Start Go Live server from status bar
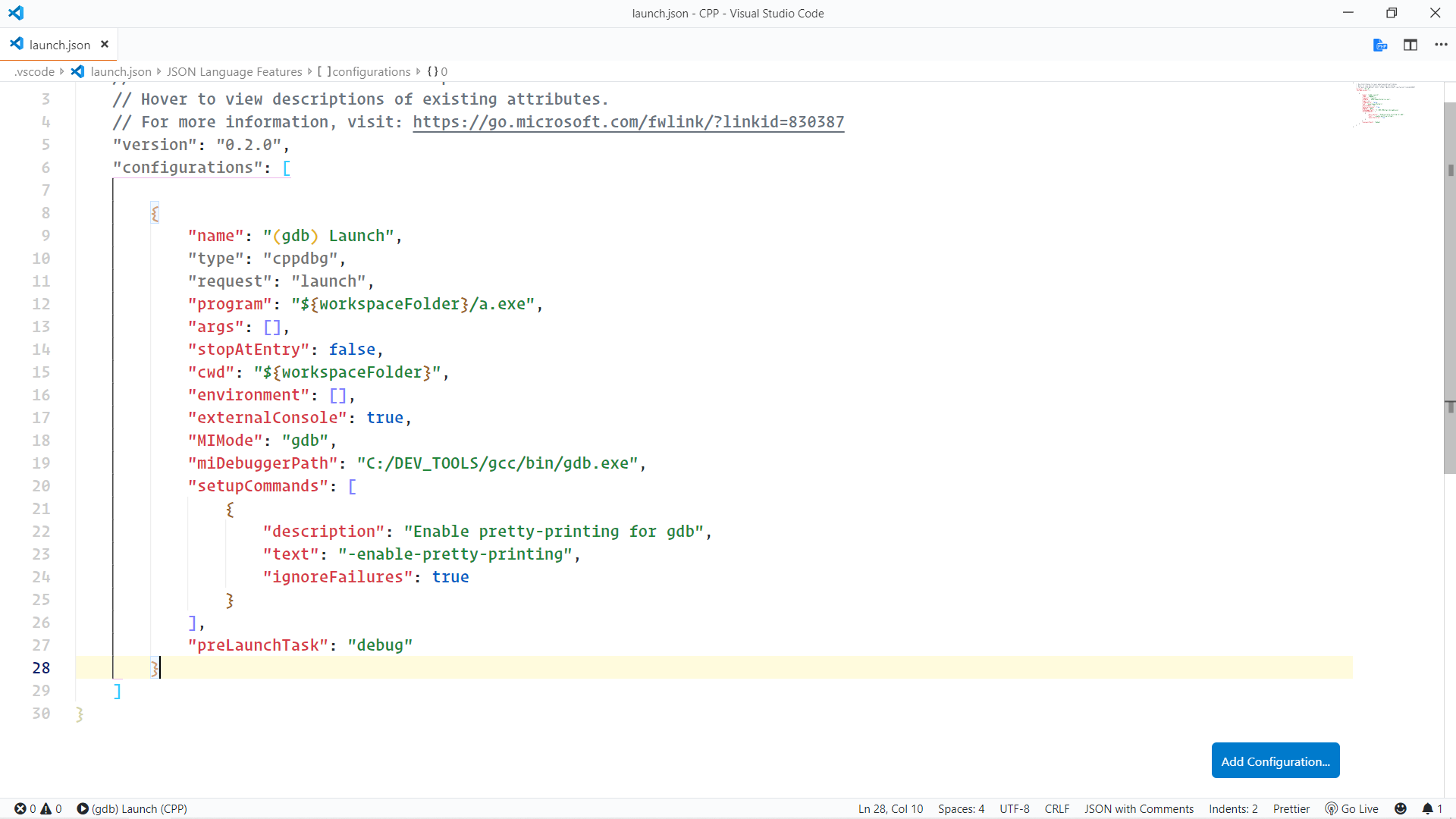 click(x=1352, y=809)
